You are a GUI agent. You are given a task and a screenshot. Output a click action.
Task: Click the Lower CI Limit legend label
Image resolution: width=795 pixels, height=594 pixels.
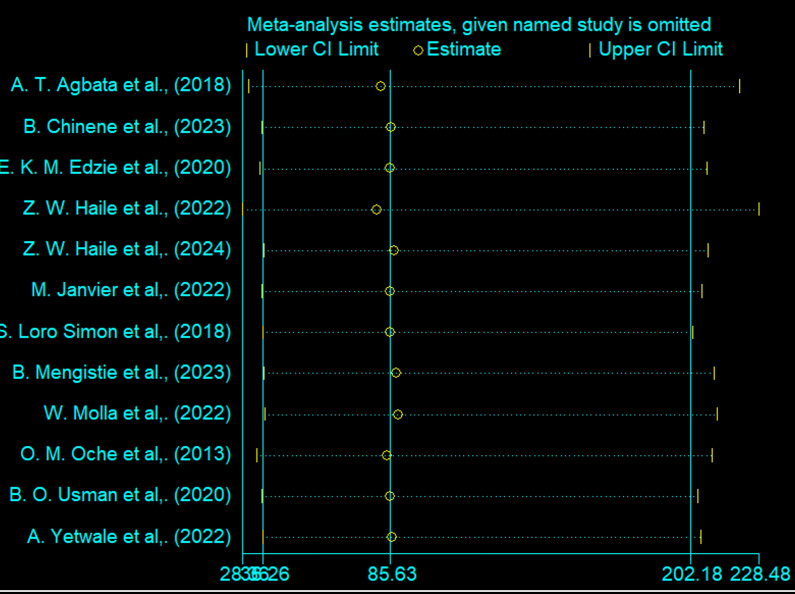point(316,49)
